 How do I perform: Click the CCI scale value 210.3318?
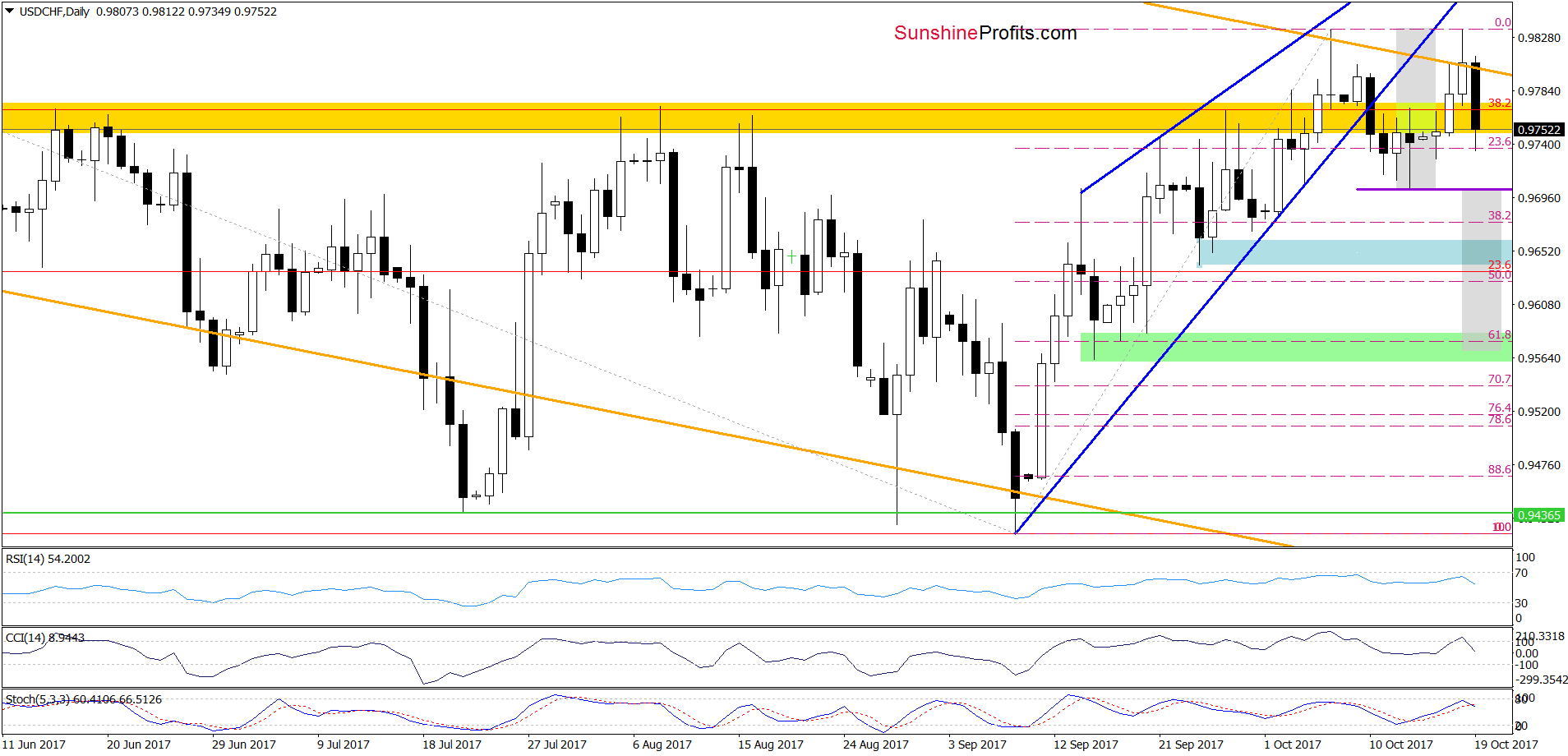(x=1540, y=637)
